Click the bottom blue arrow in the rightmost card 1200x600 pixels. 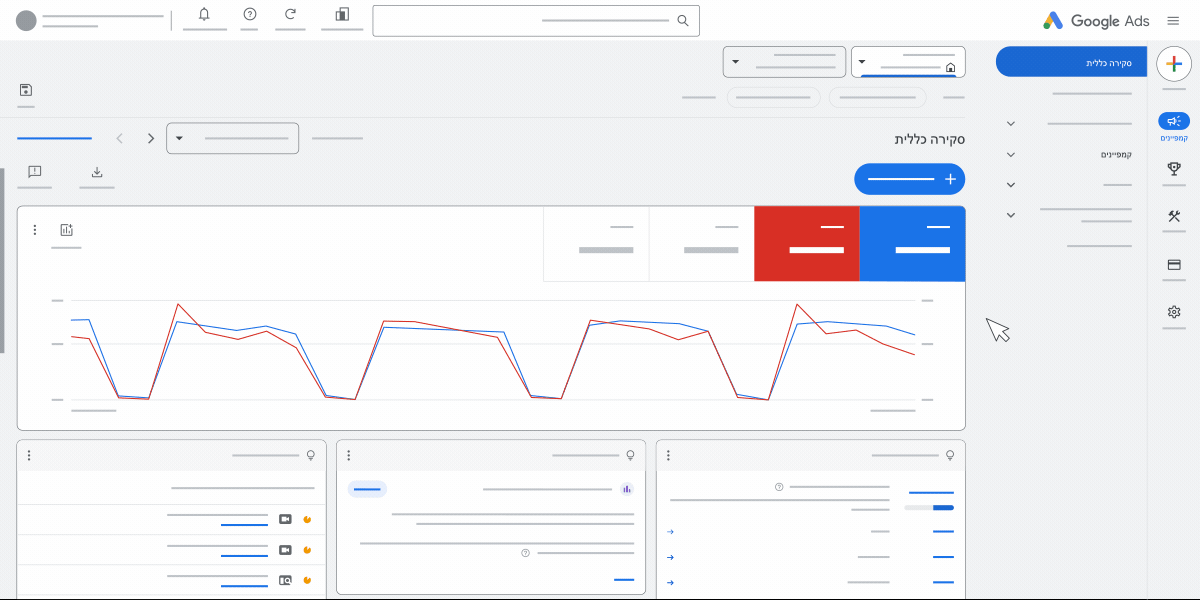click(x=670, y=582)
